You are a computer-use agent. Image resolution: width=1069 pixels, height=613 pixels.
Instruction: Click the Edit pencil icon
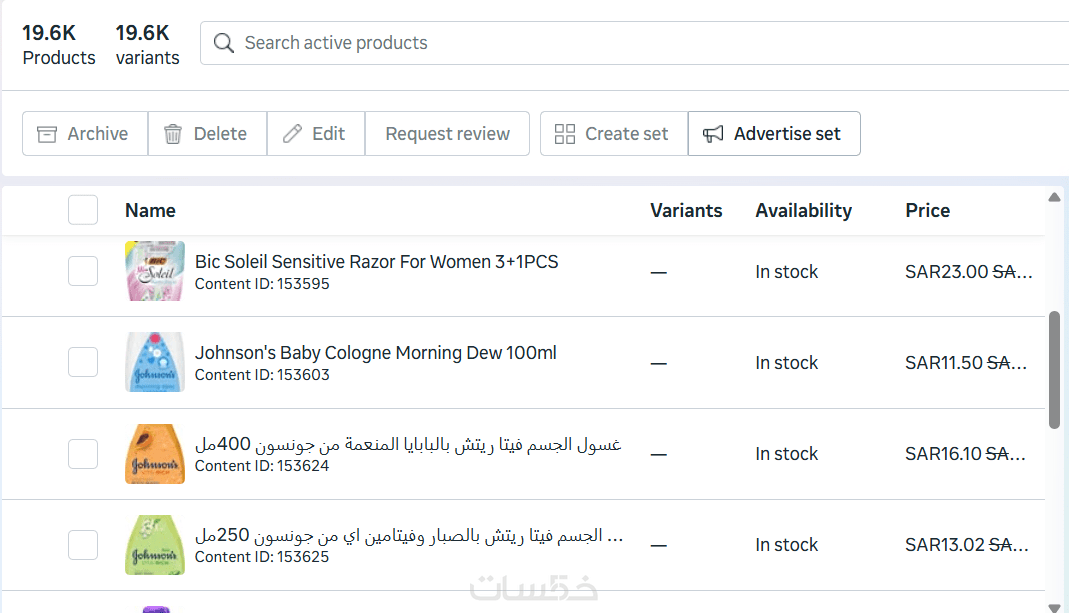tap(292, 134)
